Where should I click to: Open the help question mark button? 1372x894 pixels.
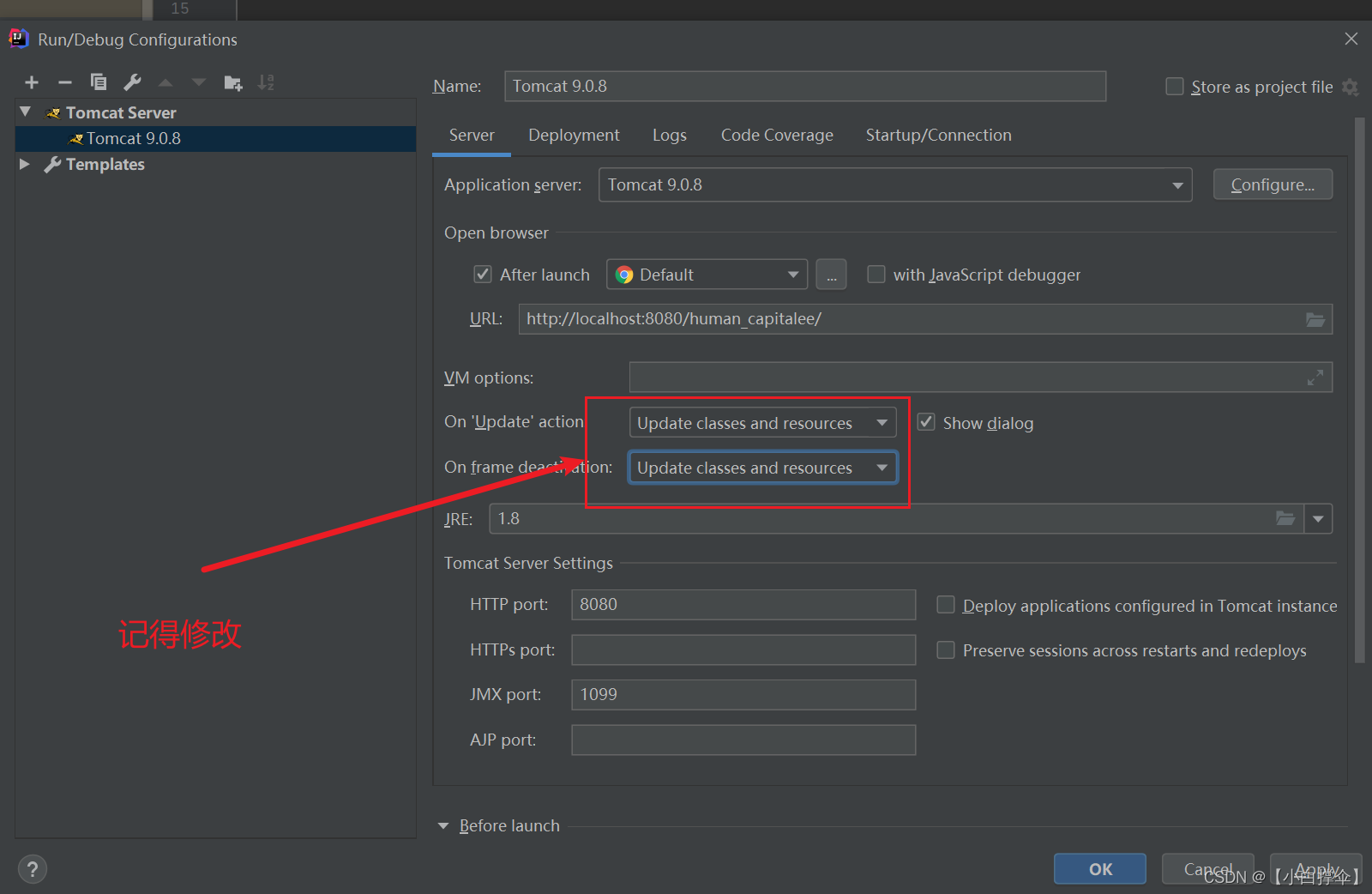33,869
